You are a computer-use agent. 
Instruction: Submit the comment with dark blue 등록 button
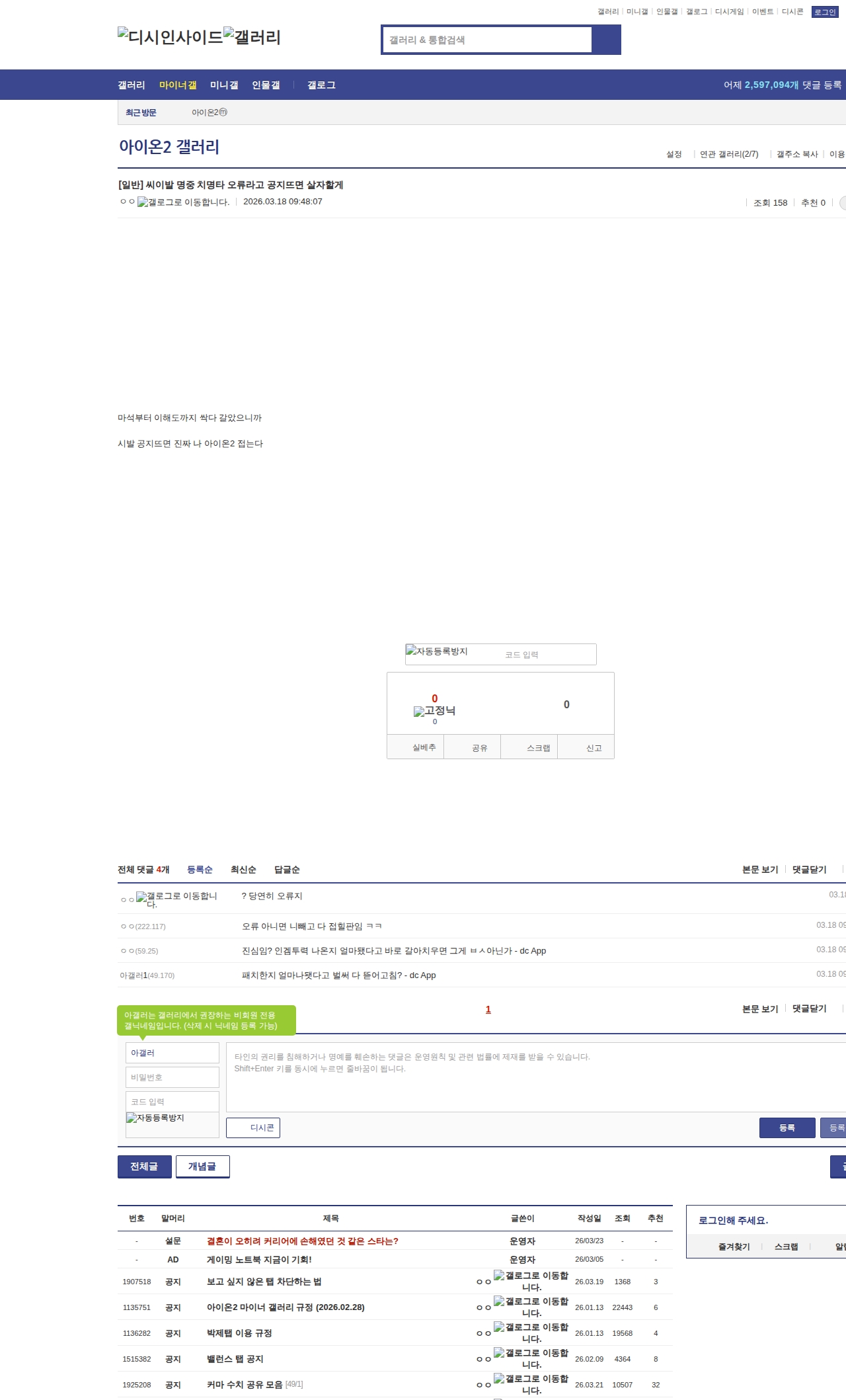click(787, 1128)
